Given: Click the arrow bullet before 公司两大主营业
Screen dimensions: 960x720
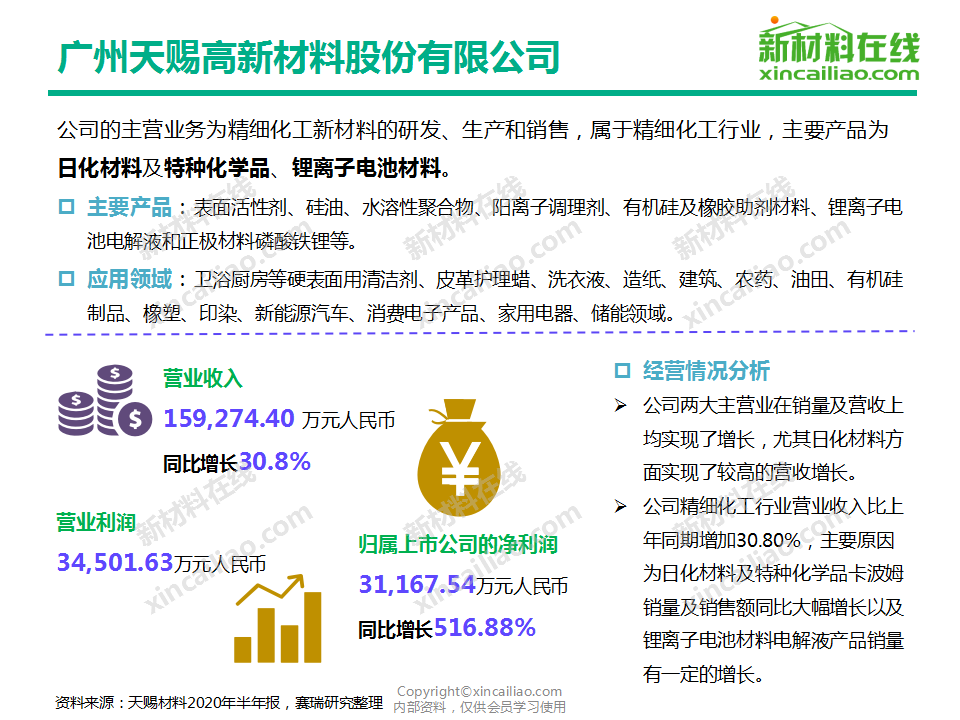Looking at the screenshot, I should point(620,405).
